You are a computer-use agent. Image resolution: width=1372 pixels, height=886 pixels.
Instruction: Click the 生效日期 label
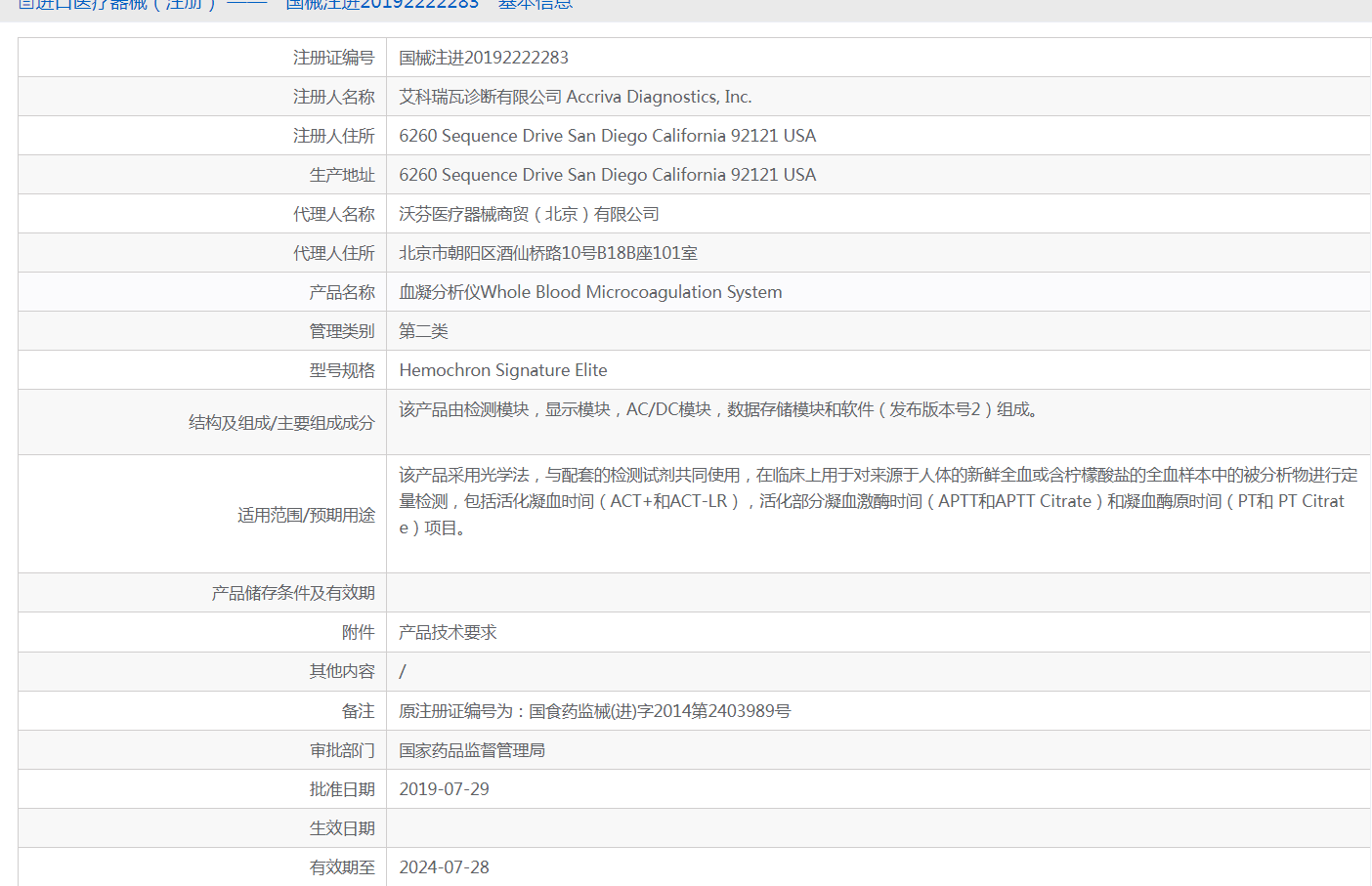(x=342, y=828)
